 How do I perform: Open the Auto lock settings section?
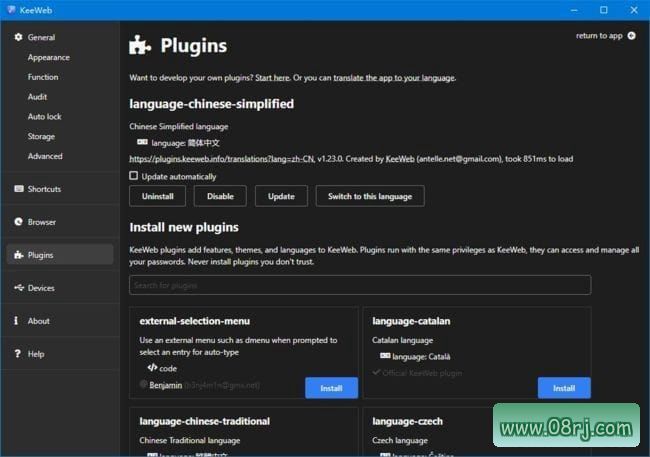[x=44, y=117]
